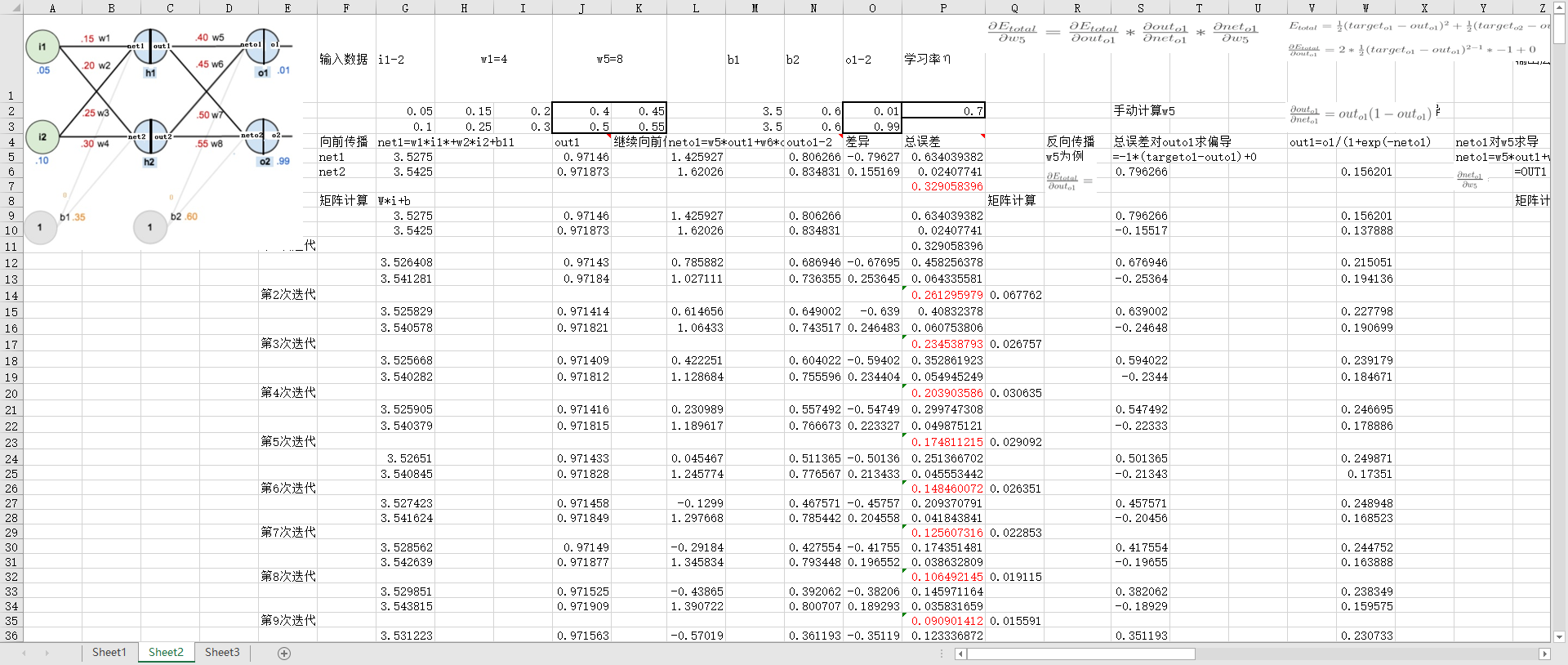Click the 总误差 header cell

(943, 141)
